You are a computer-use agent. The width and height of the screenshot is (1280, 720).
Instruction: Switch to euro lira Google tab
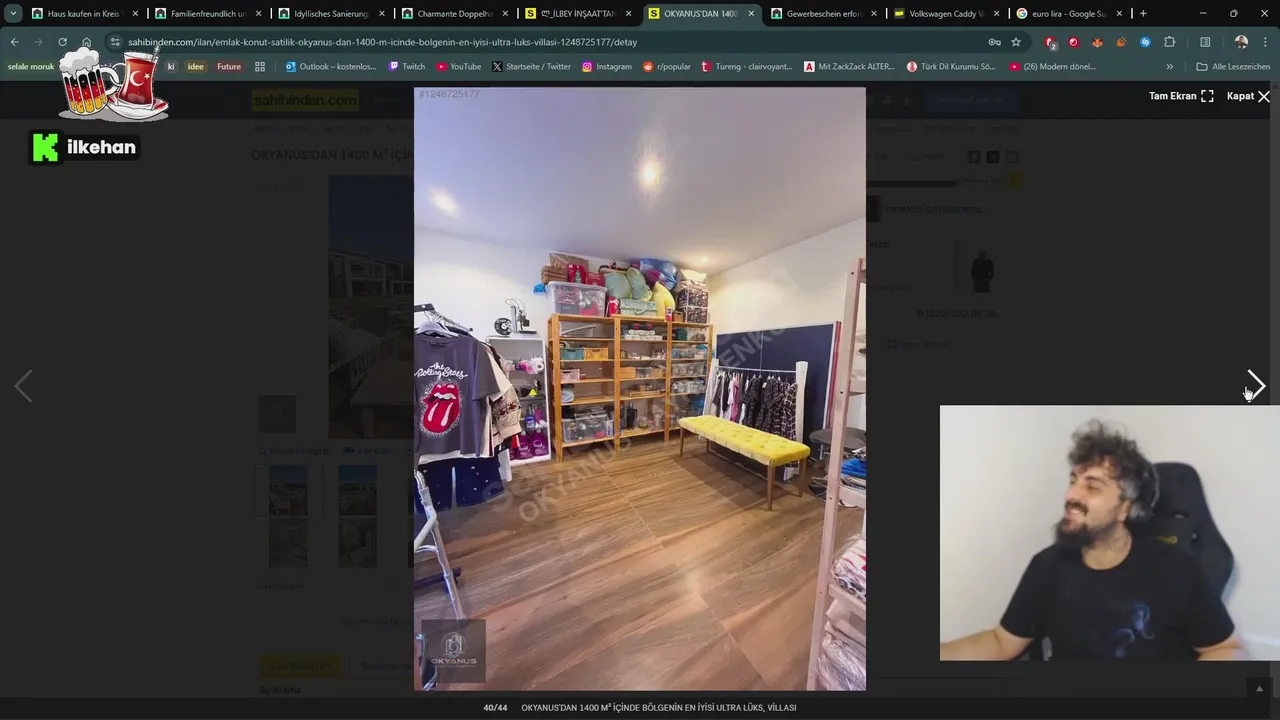[x=1070, y=14]
